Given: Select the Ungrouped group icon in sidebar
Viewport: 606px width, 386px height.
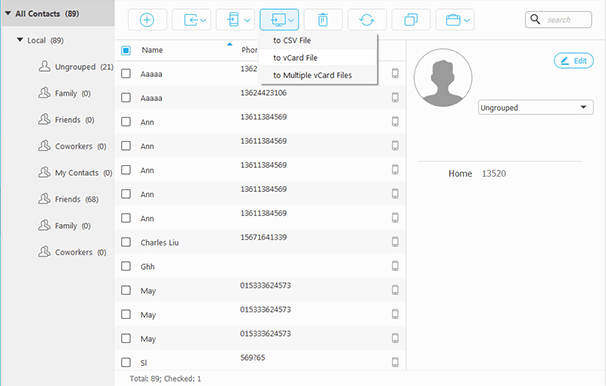Looking at the screenshot, I should [44, 66].
